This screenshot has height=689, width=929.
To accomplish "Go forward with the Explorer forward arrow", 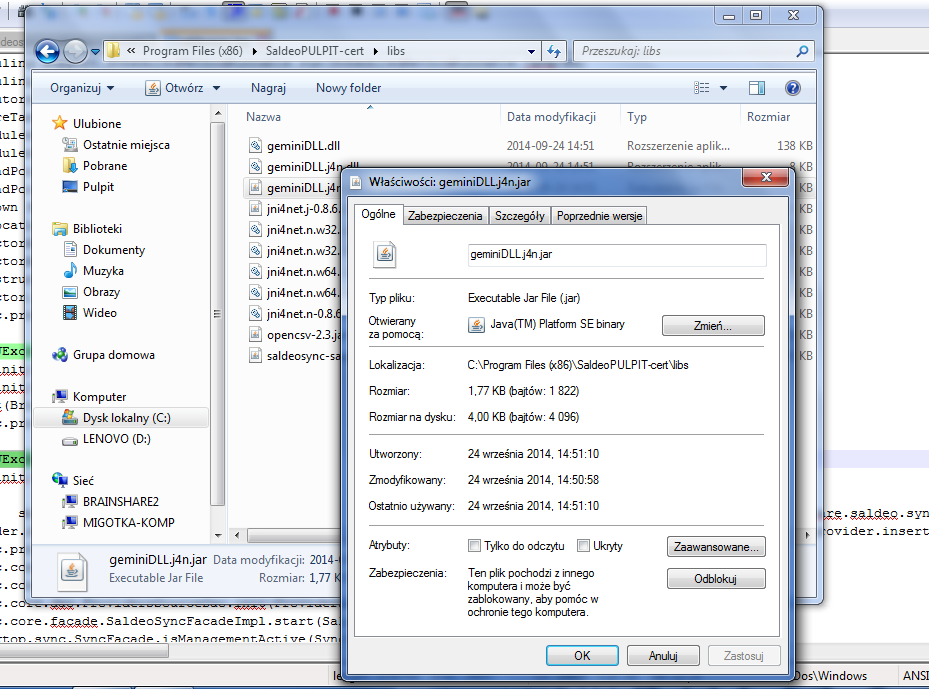I will click(x=75, y=52).
